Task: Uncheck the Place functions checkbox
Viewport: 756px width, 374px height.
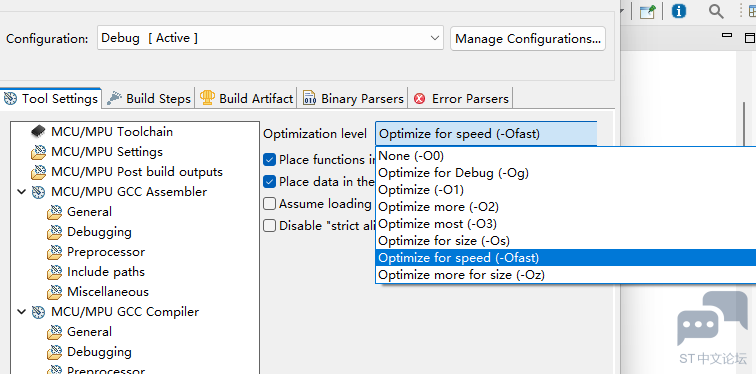Action: [270, 160]
